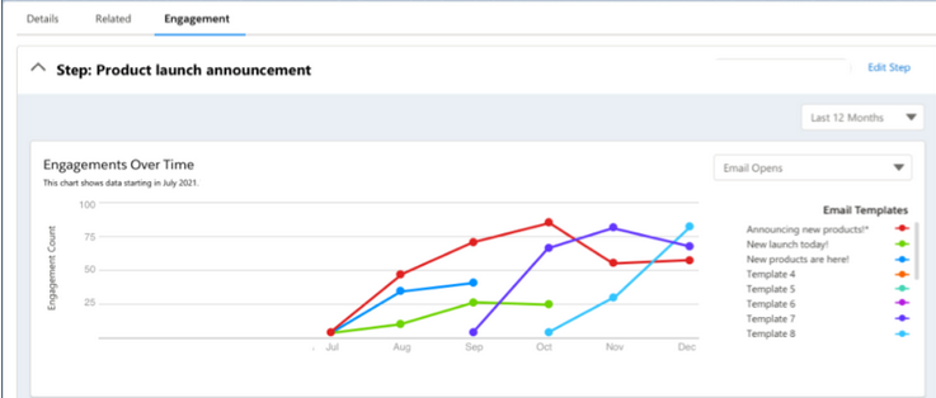
Task: Click the green line's August data point
Action: click(x=401, y=324)
